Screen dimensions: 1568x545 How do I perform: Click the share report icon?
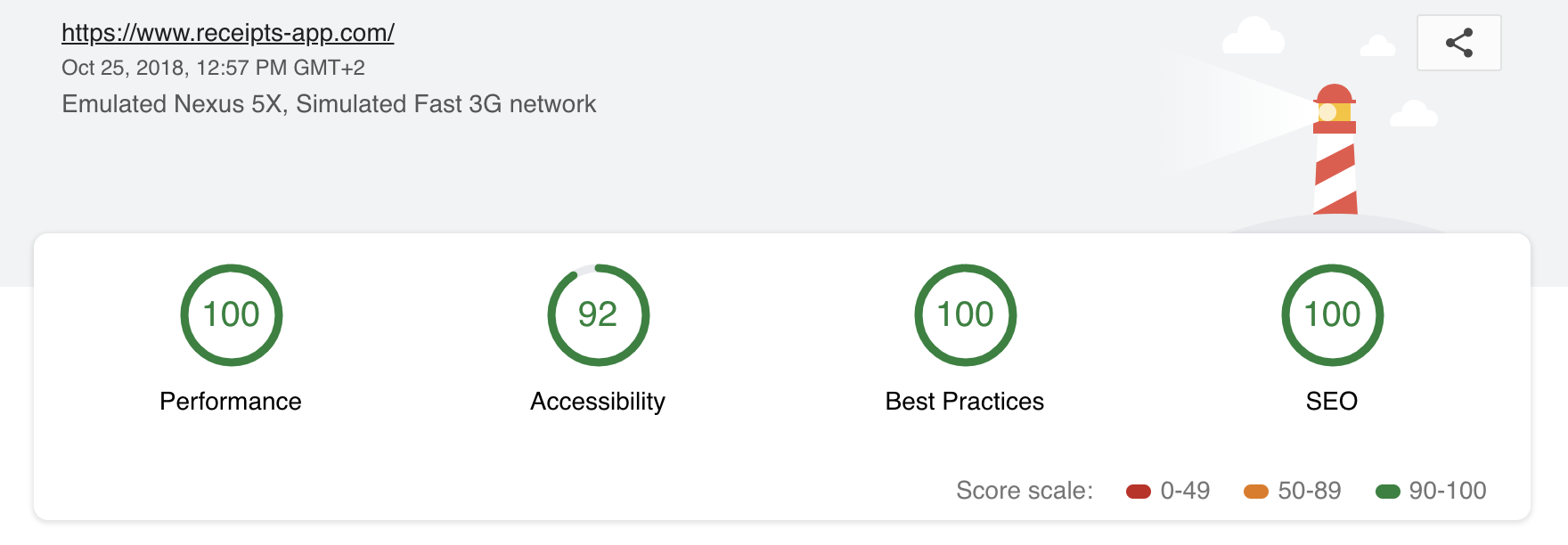coord(1458,43)
